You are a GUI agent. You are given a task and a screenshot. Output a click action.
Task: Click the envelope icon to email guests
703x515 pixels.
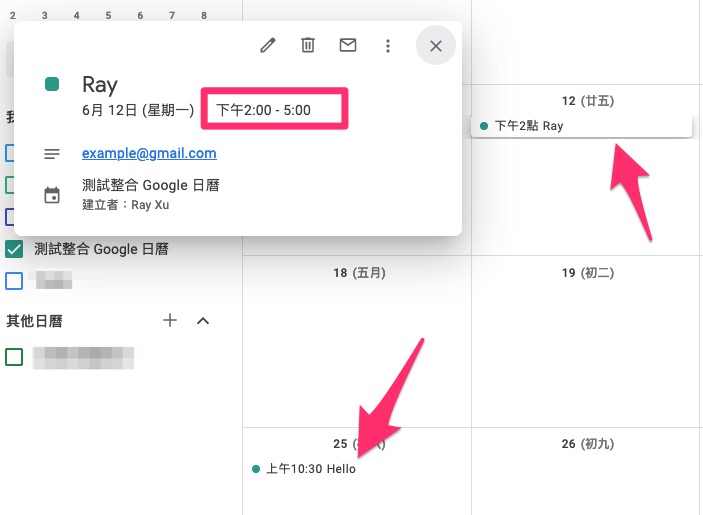pyautogui.click(x=348, y=45)
